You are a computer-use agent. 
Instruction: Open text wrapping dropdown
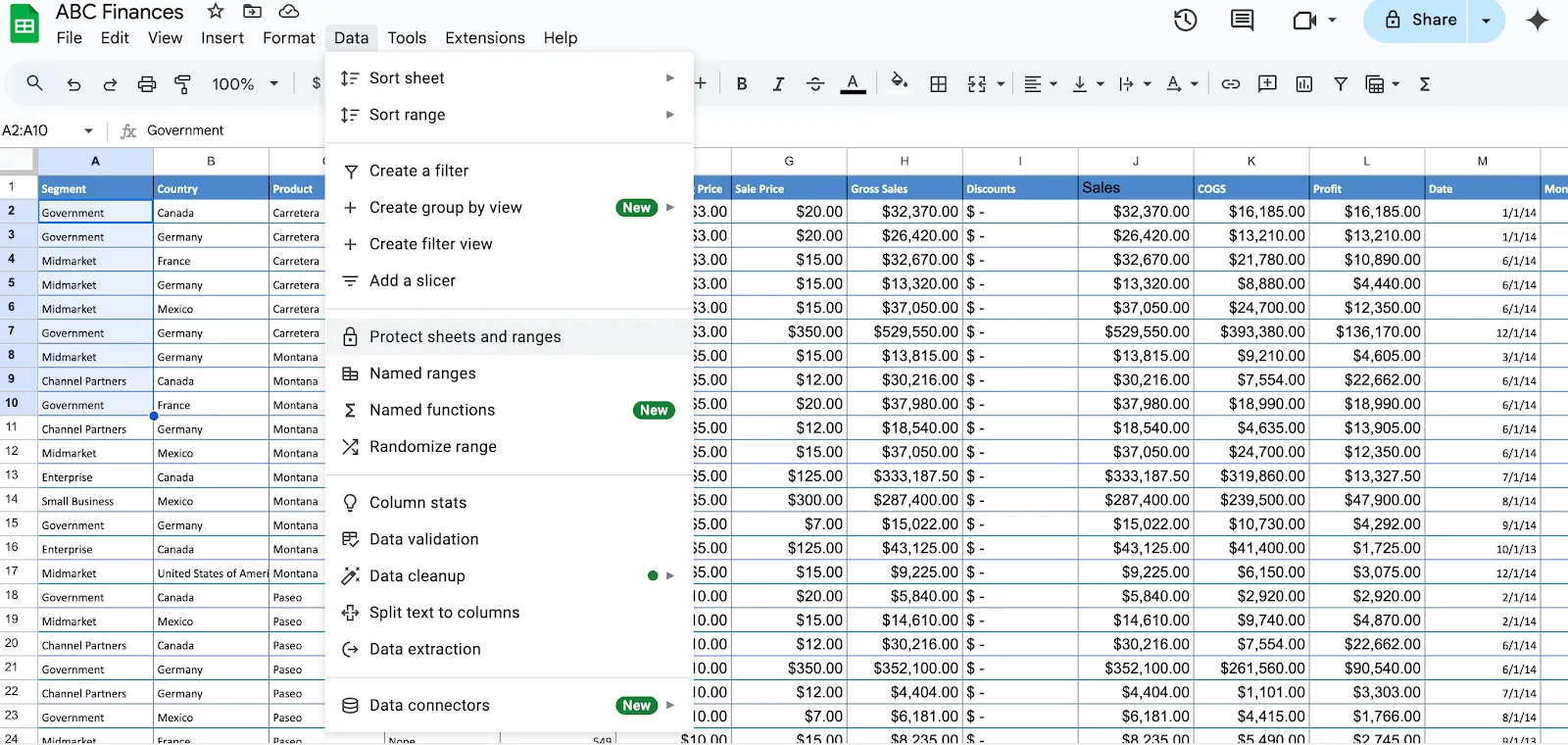1135,84
